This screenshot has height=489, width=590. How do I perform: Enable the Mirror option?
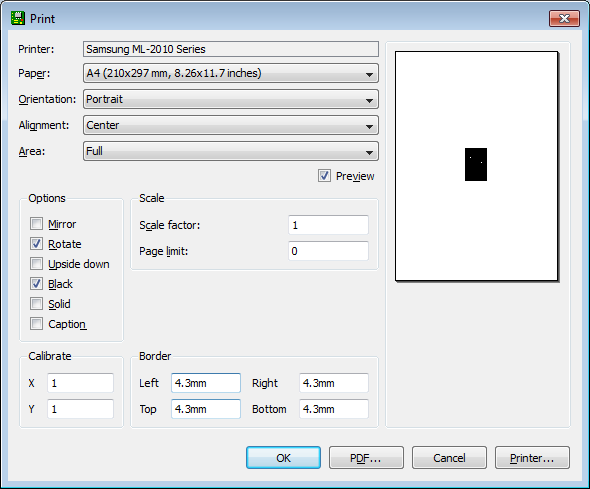(36, 223)
